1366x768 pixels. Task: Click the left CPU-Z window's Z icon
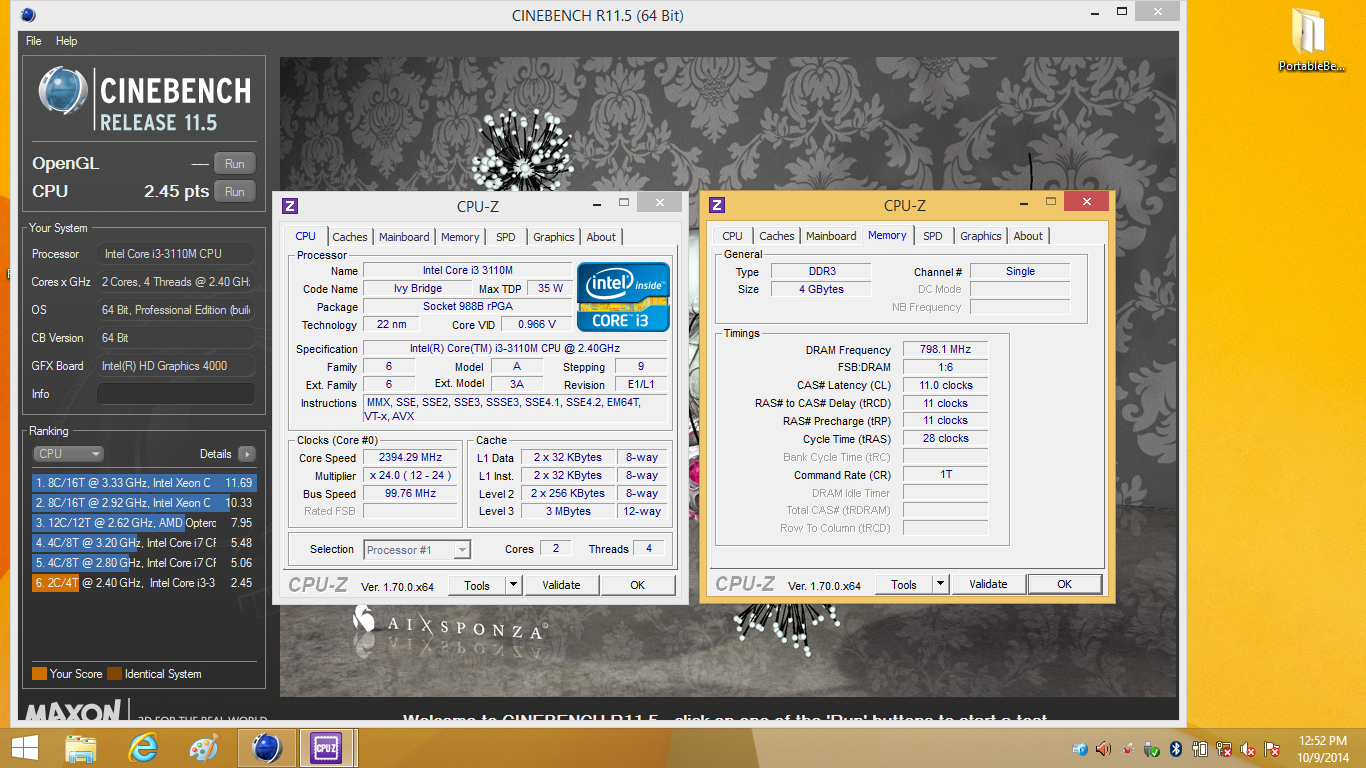pos(290,206)
